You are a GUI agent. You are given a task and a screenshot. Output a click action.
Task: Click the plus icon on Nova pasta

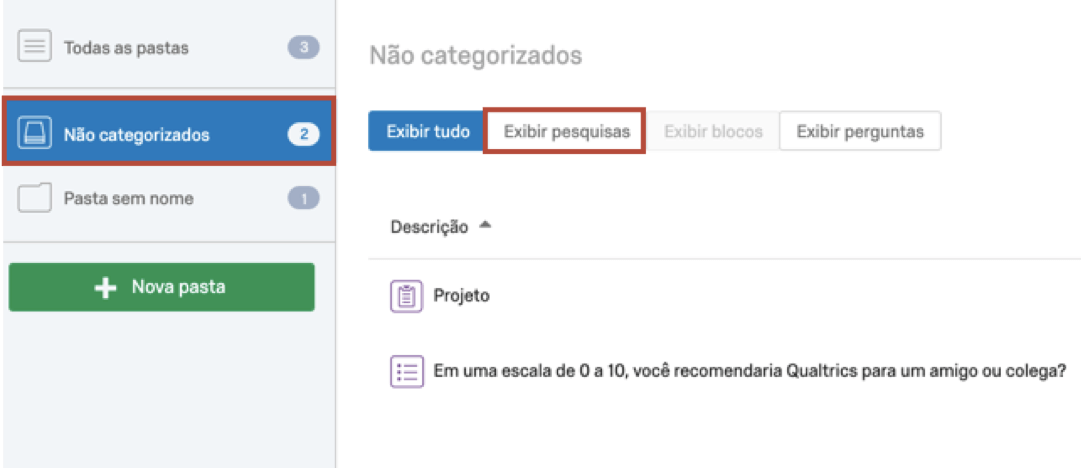click(105, 288)
